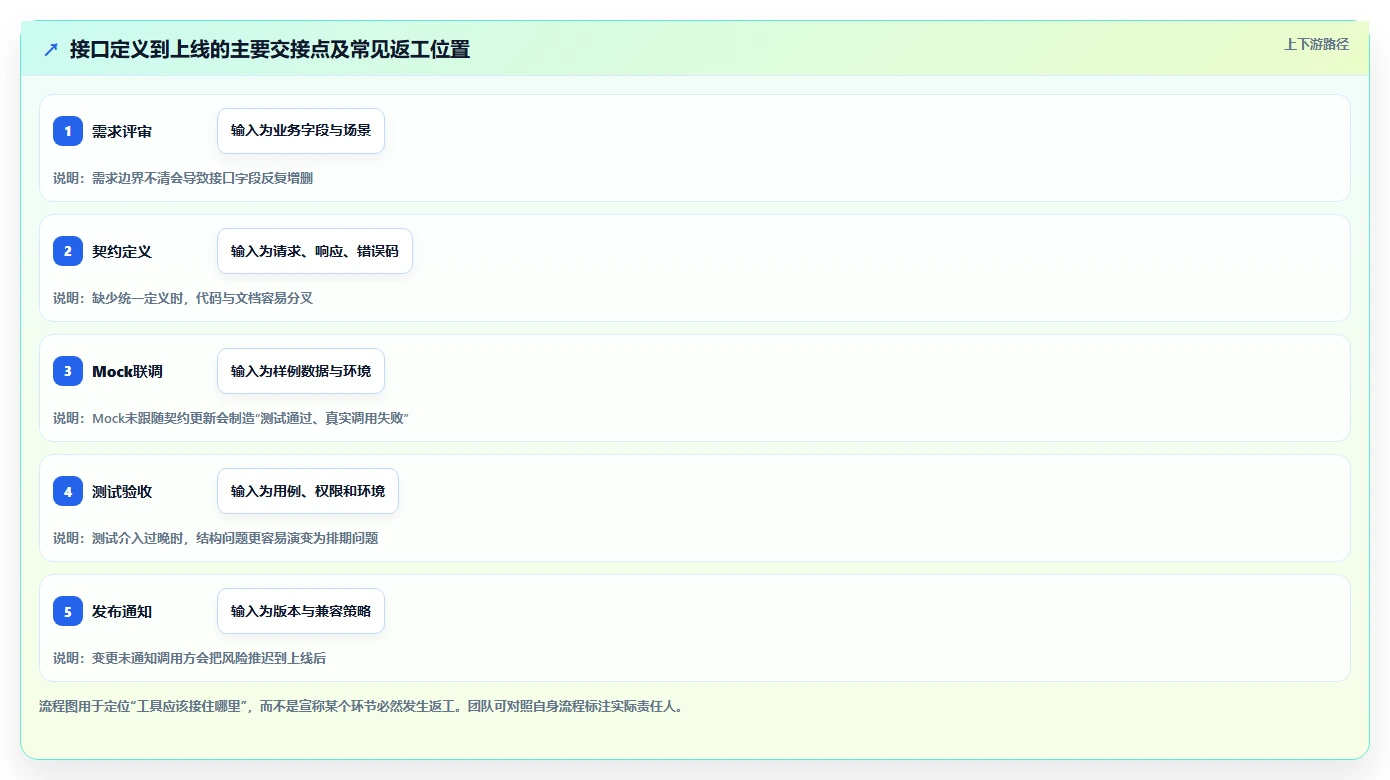Click the 输入为用例、权限和环境 chip

(x=308, y=491)
